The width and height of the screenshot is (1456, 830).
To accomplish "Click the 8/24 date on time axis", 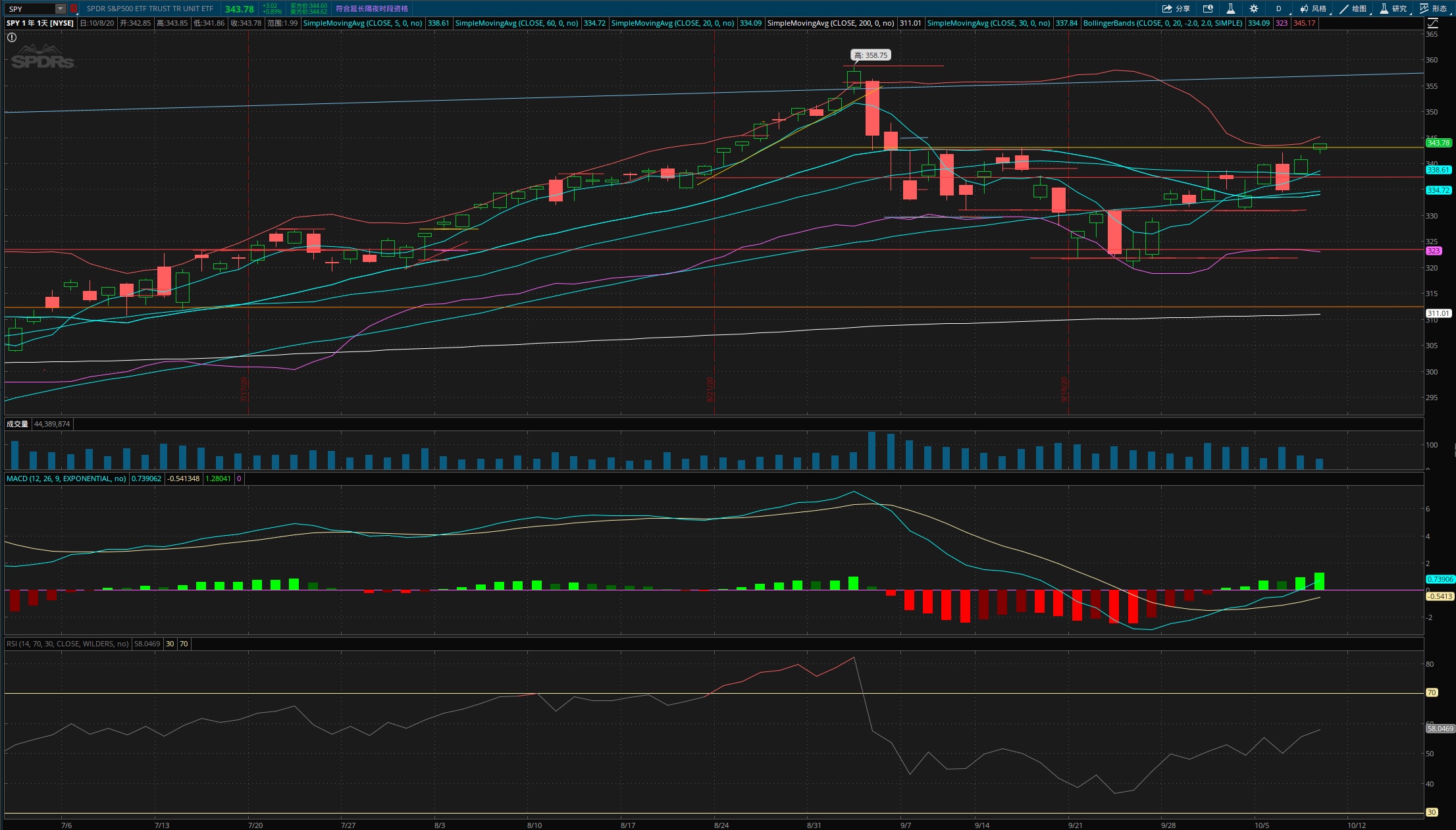I will [721, 825].
